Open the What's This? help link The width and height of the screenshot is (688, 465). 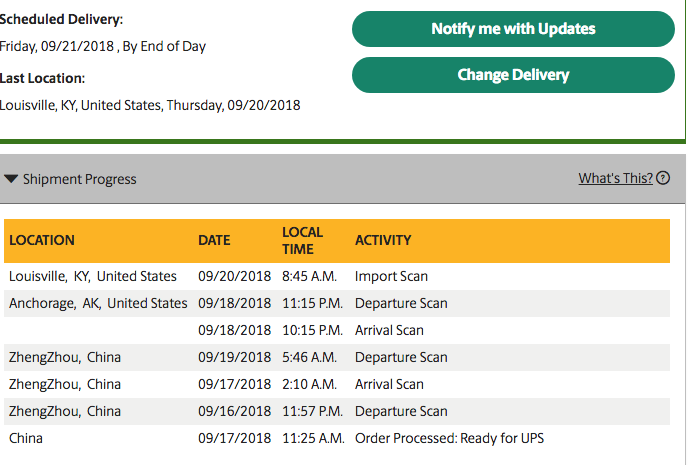(x=615, y=179)
